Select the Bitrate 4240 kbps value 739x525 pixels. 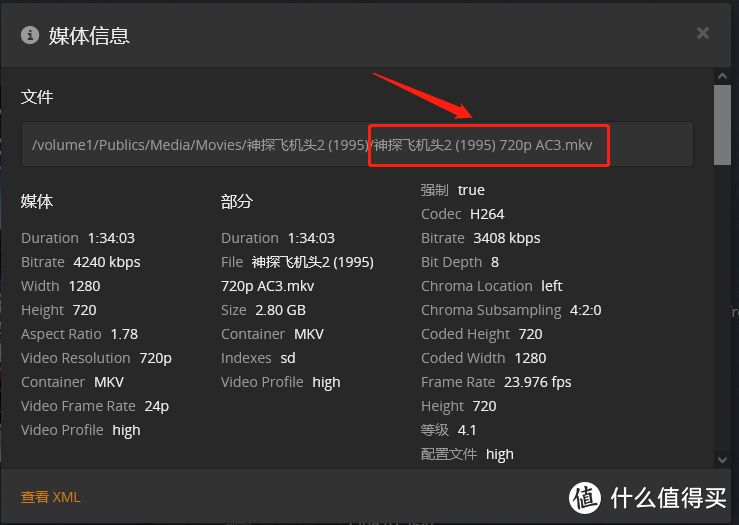107,262
